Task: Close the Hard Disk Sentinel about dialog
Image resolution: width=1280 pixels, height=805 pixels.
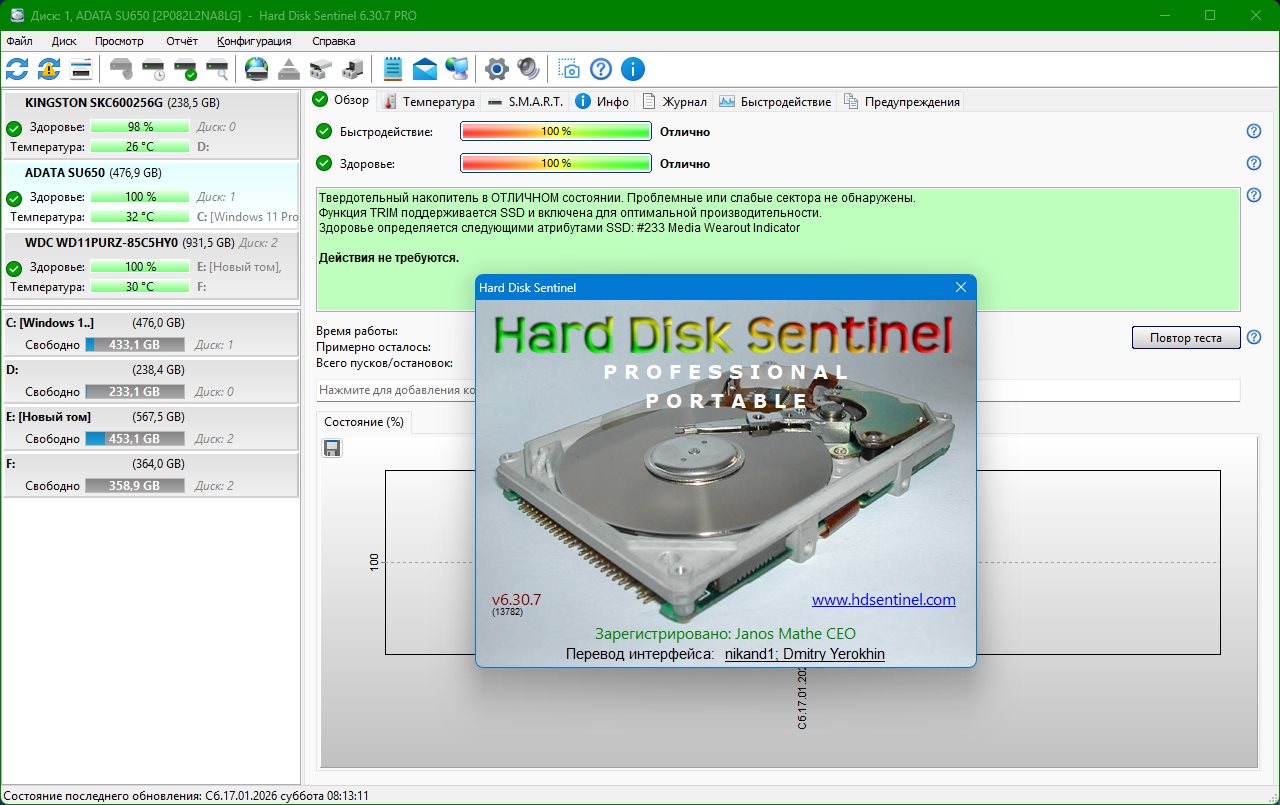Action: click(961, 288)
